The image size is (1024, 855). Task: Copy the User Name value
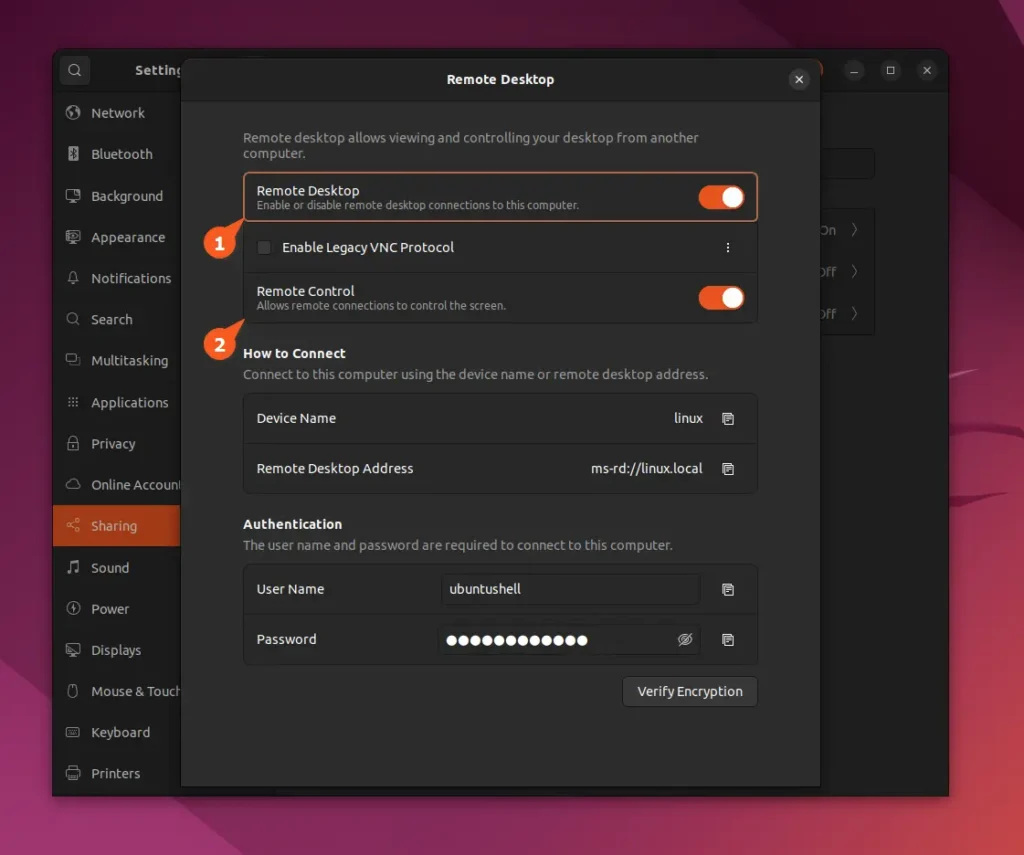(x=728, y=590)
